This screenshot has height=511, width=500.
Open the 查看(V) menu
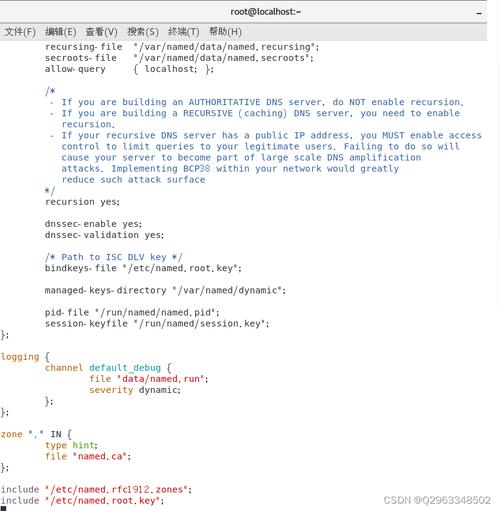(x=102, y=32)
